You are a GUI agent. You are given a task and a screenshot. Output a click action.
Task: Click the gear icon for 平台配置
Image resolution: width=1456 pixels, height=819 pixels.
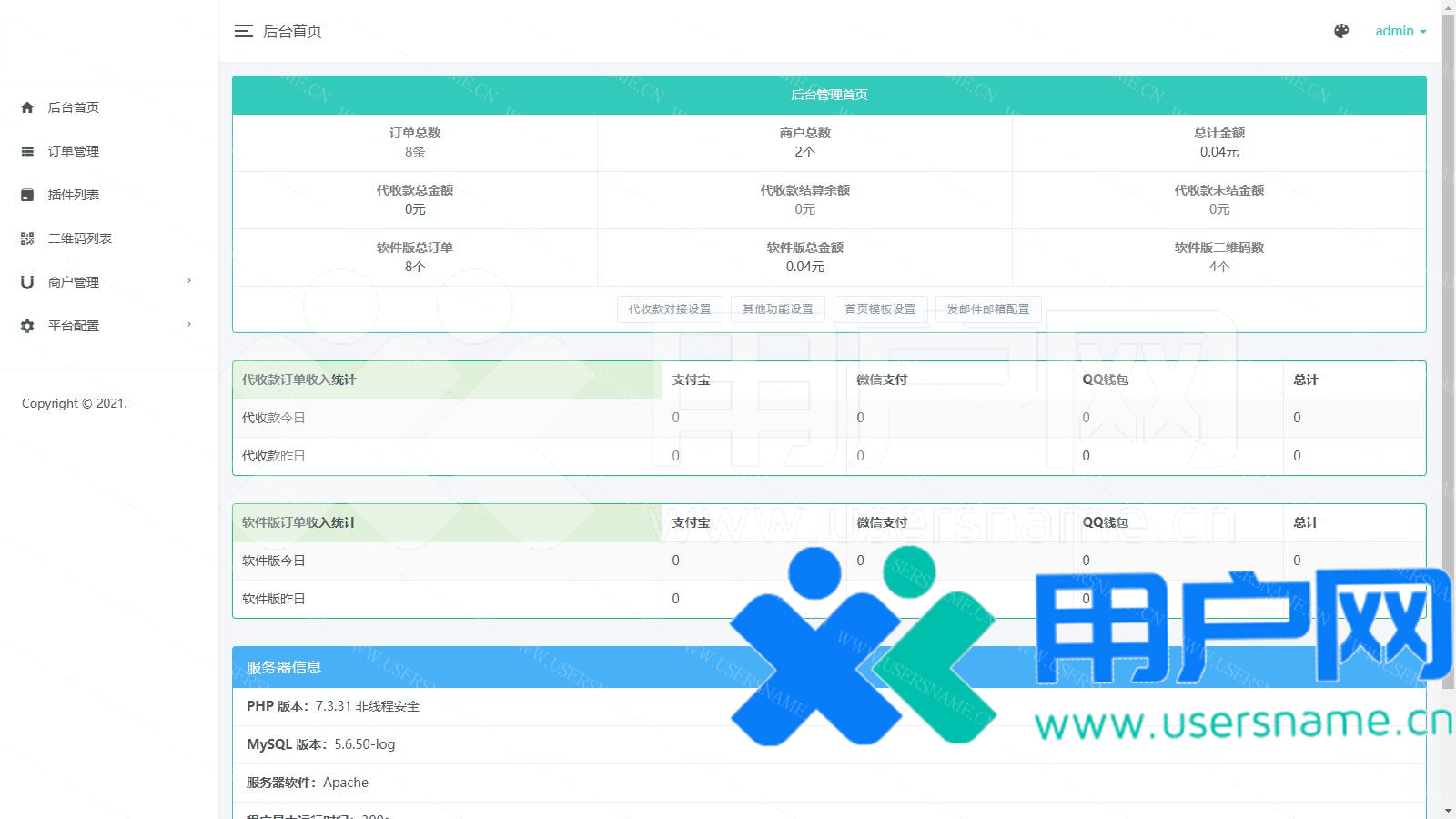(27, 326)
